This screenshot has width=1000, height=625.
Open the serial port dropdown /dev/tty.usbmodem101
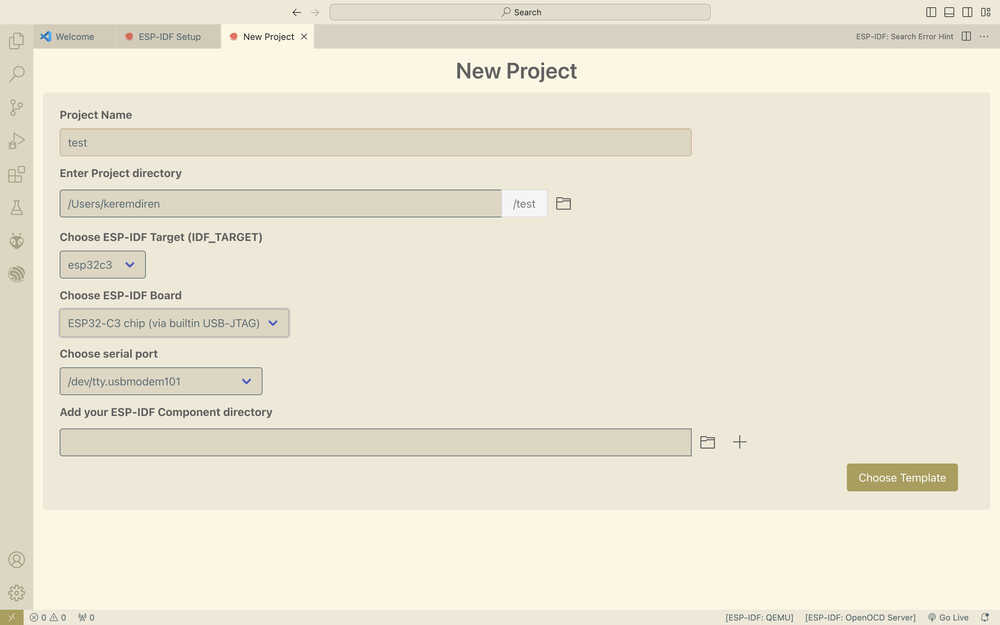(x=160, y=381)
